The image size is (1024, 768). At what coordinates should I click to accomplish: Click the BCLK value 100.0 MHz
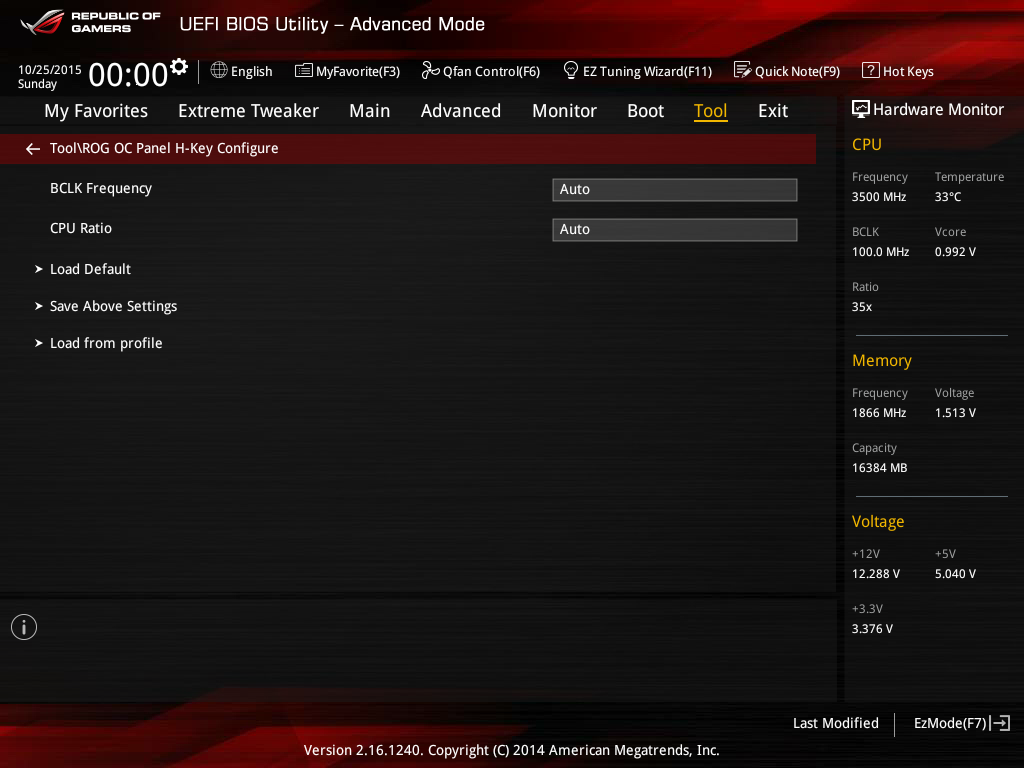click(880, 251)
